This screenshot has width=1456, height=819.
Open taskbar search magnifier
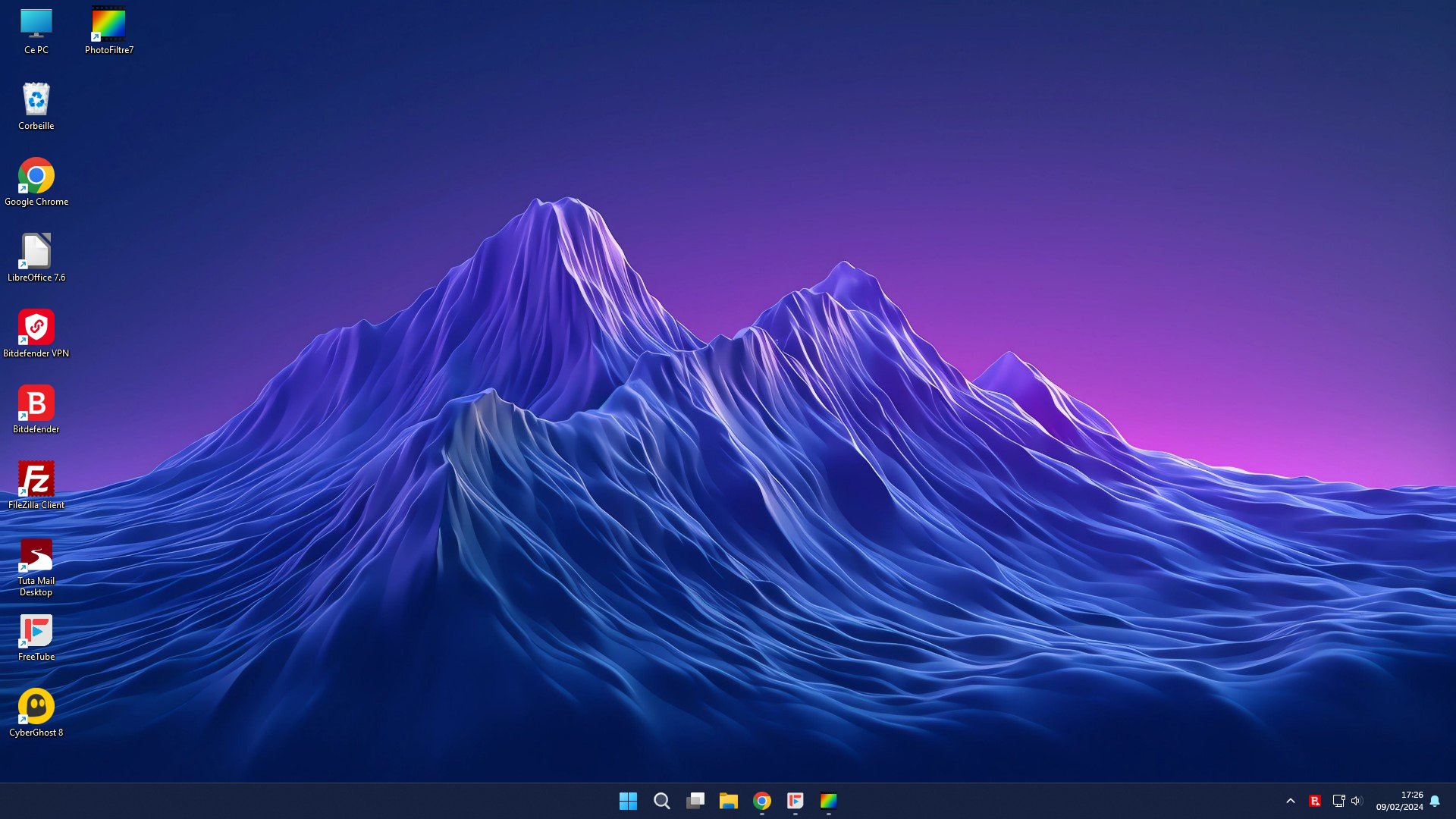(x=661, y=801)
